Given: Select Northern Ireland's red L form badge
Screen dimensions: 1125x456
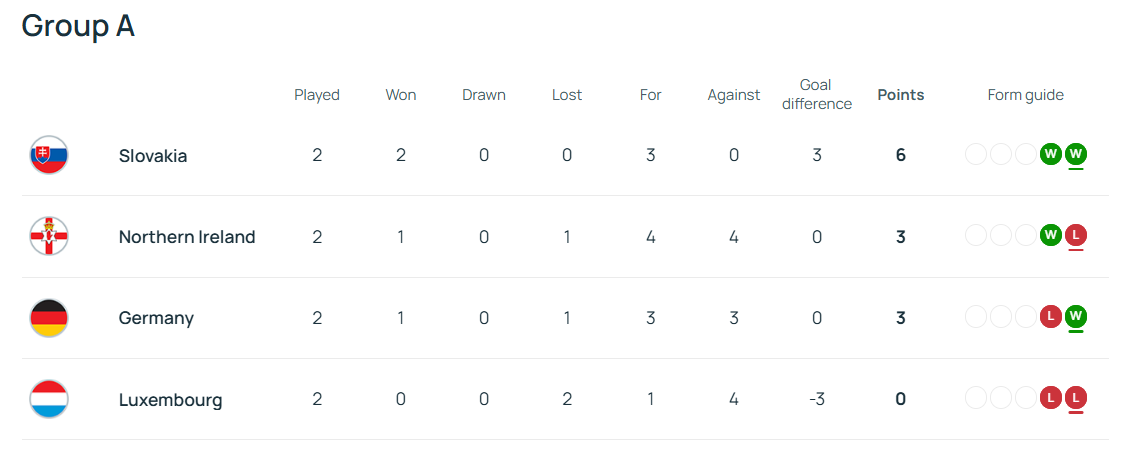Looking at the screenshot, I should click(x=1075, y=235).
